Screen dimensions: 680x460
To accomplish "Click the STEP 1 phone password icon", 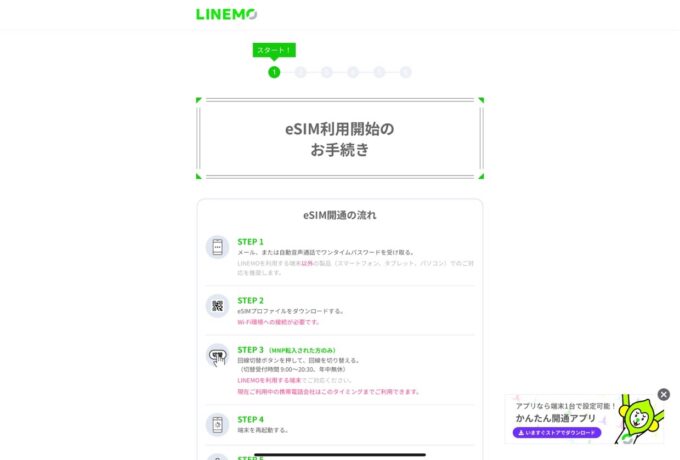I will [x=217, y=247].
